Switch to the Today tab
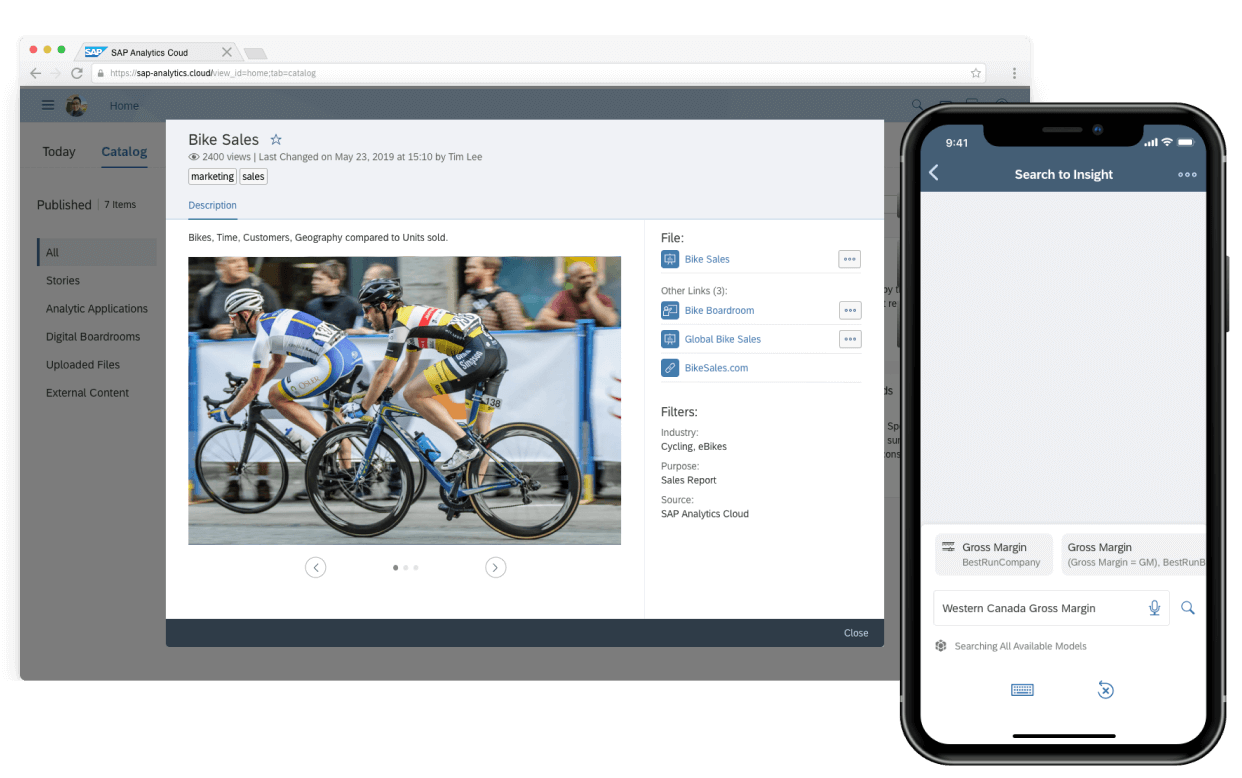The image size is (1242, 778). pyautogui.click(x=59, y=152)
